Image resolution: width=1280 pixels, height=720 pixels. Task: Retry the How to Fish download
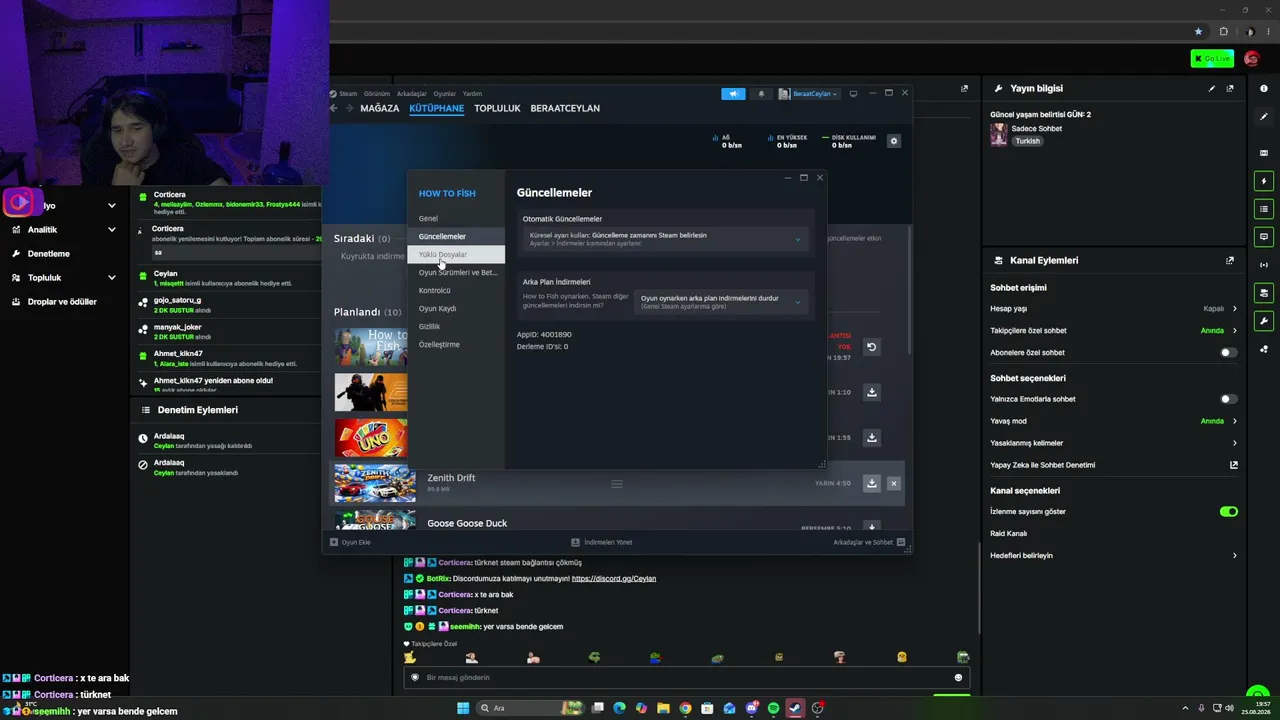point(871,347)
